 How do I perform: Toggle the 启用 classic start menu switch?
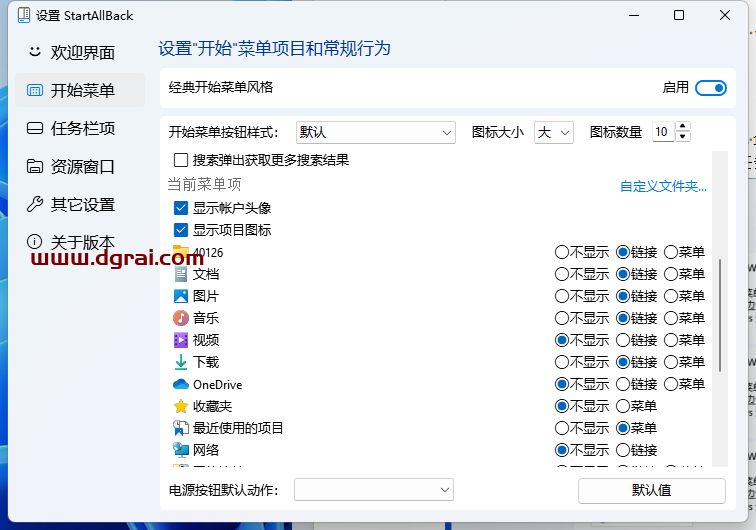711,88
